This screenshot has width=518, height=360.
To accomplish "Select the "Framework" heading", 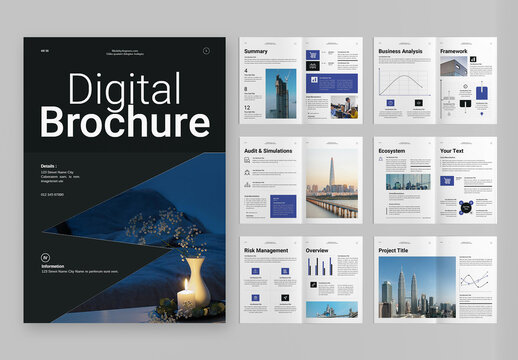I will (x=454, y=51).
